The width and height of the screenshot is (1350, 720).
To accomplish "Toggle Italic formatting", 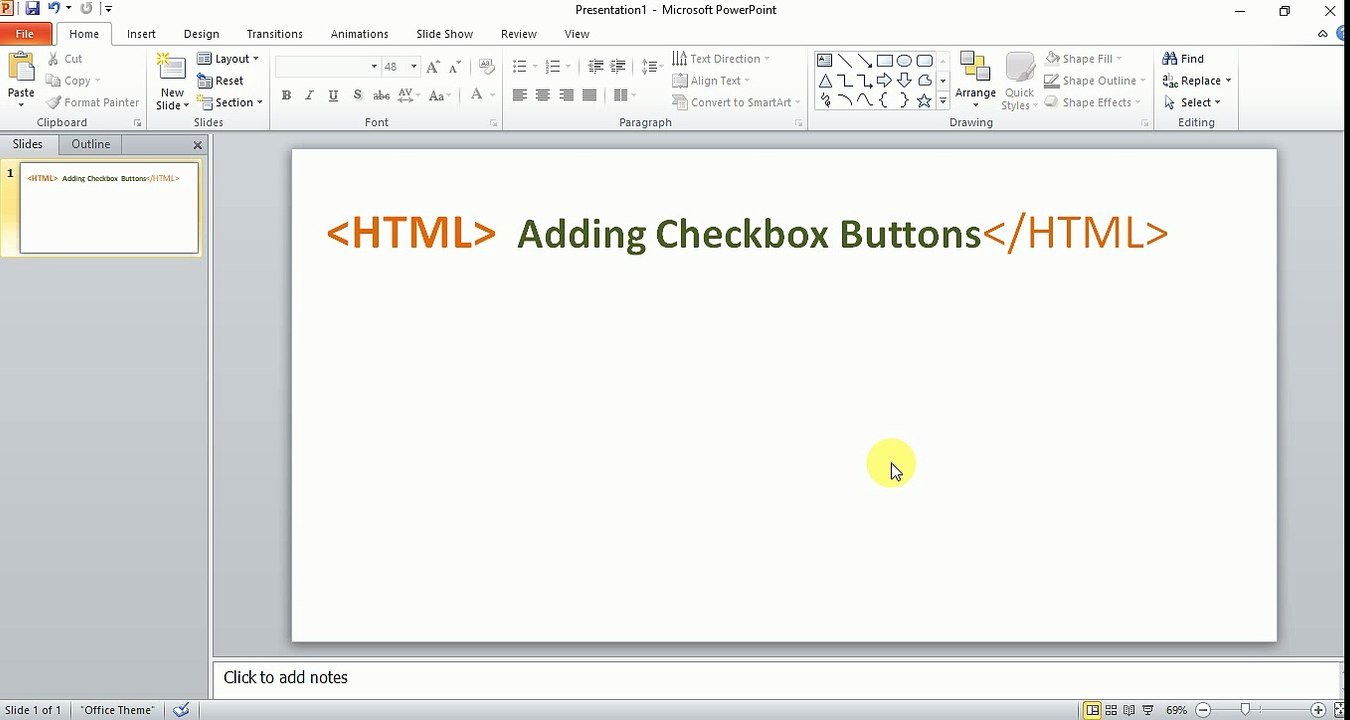I will 309,95.
